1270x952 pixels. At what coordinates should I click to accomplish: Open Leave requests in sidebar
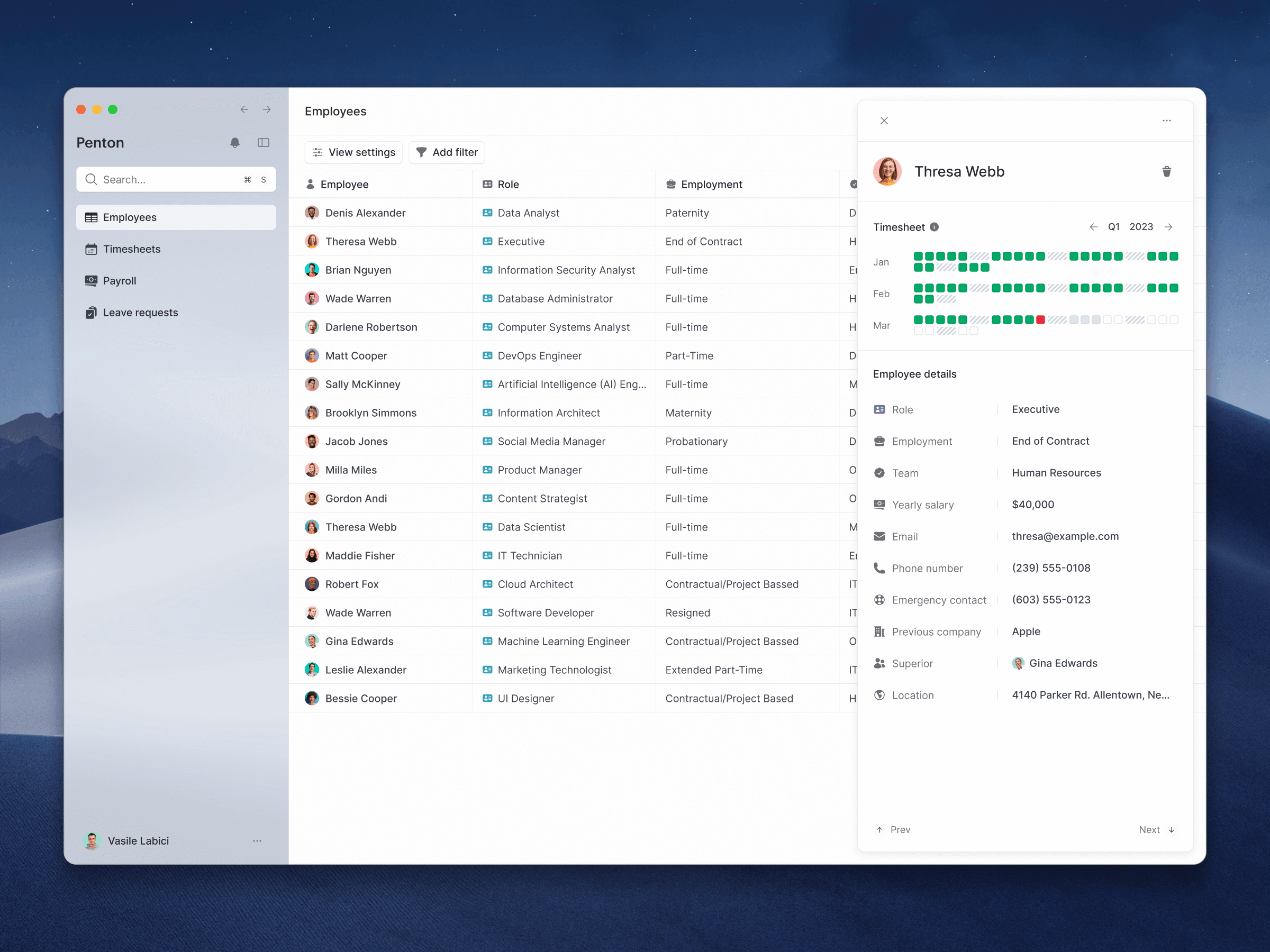(176, 313)
